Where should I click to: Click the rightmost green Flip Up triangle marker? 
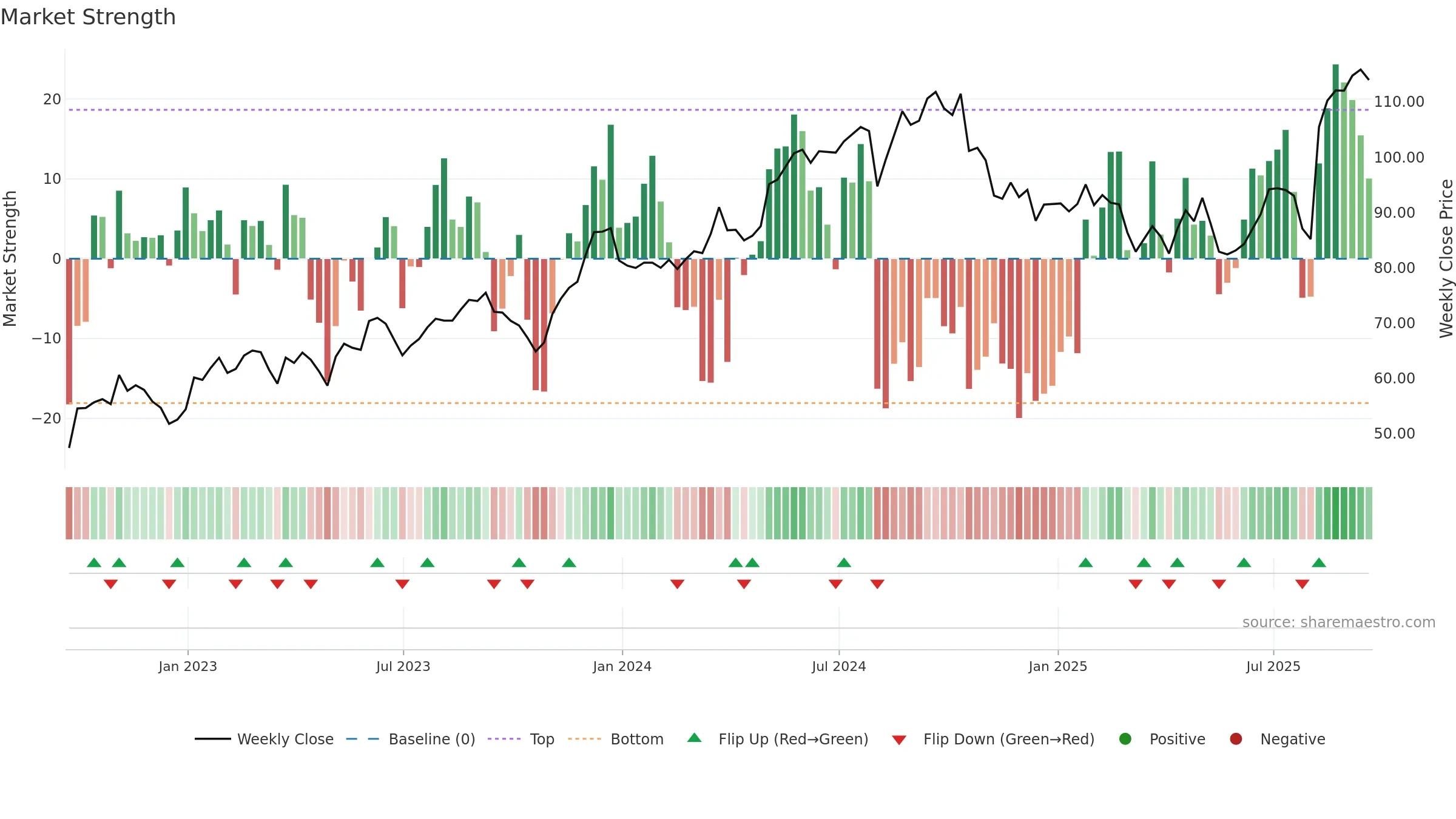coord(1319,562)
